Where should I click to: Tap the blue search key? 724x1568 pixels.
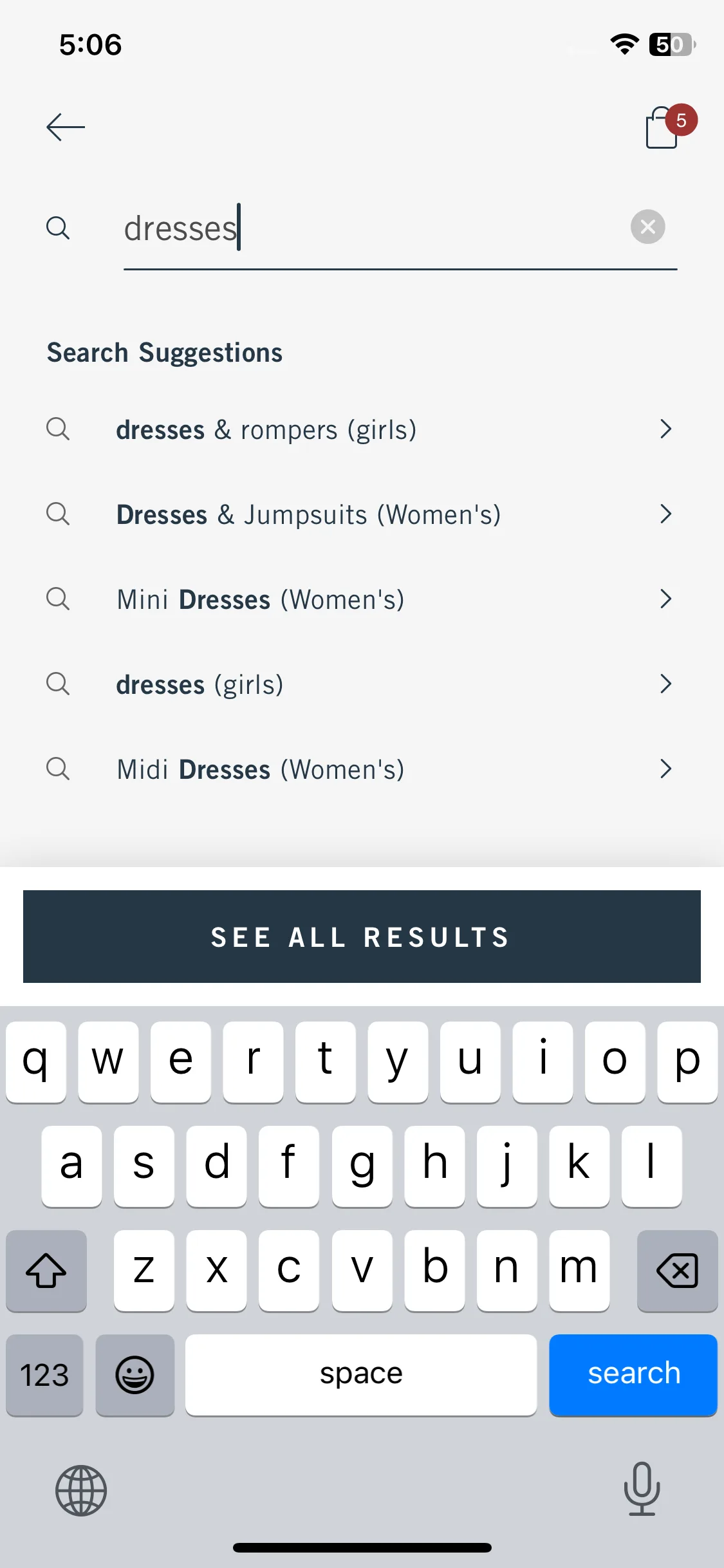pos(633,1375)
